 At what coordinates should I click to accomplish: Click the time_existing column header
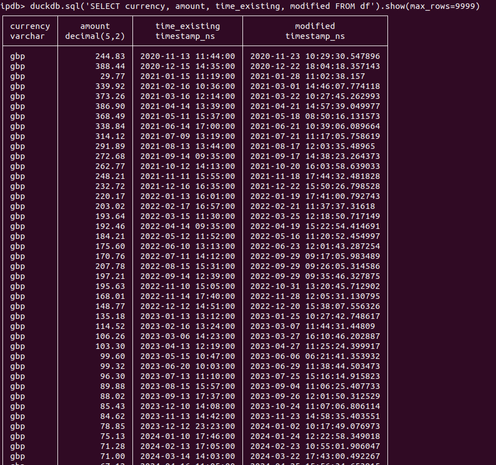pos(187,31)
